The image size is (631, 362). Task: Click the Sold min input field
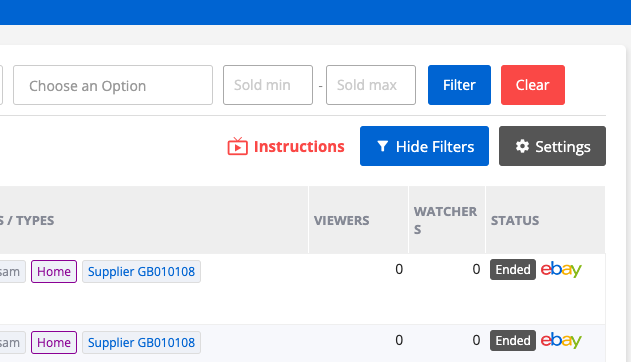268,85
